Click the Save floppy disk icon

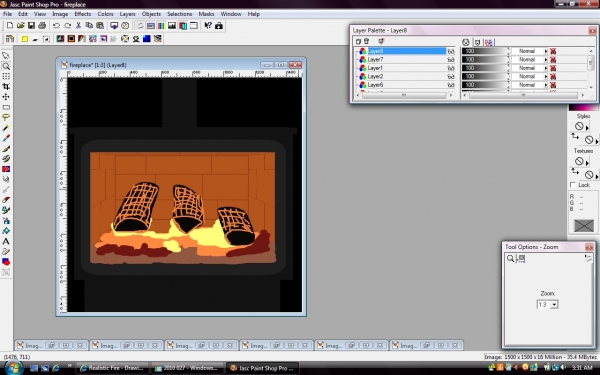click(31, 26)
